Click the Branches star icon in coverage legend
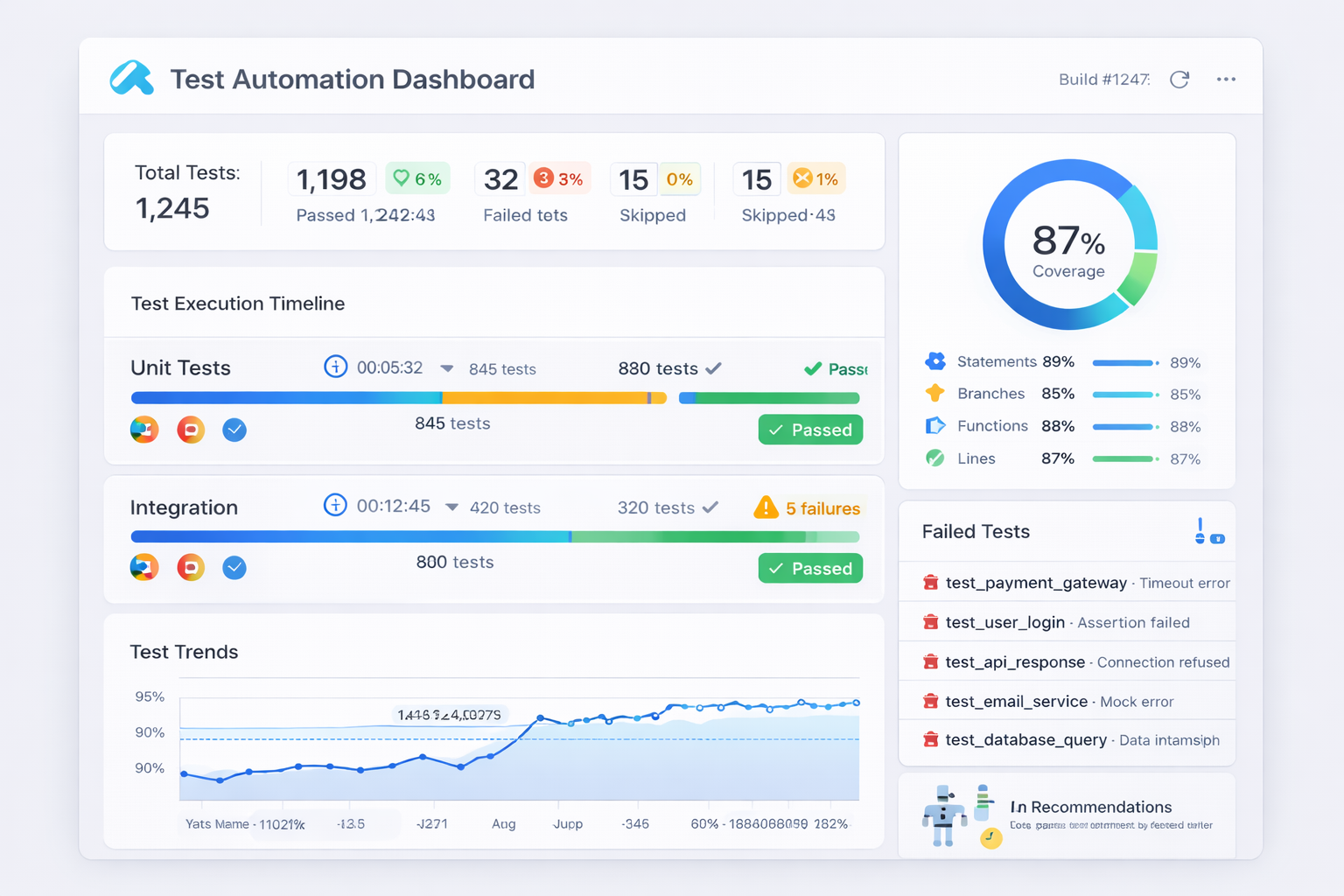Image resolution: width=1344 pixels, height=896 pixels. [935, 393]
